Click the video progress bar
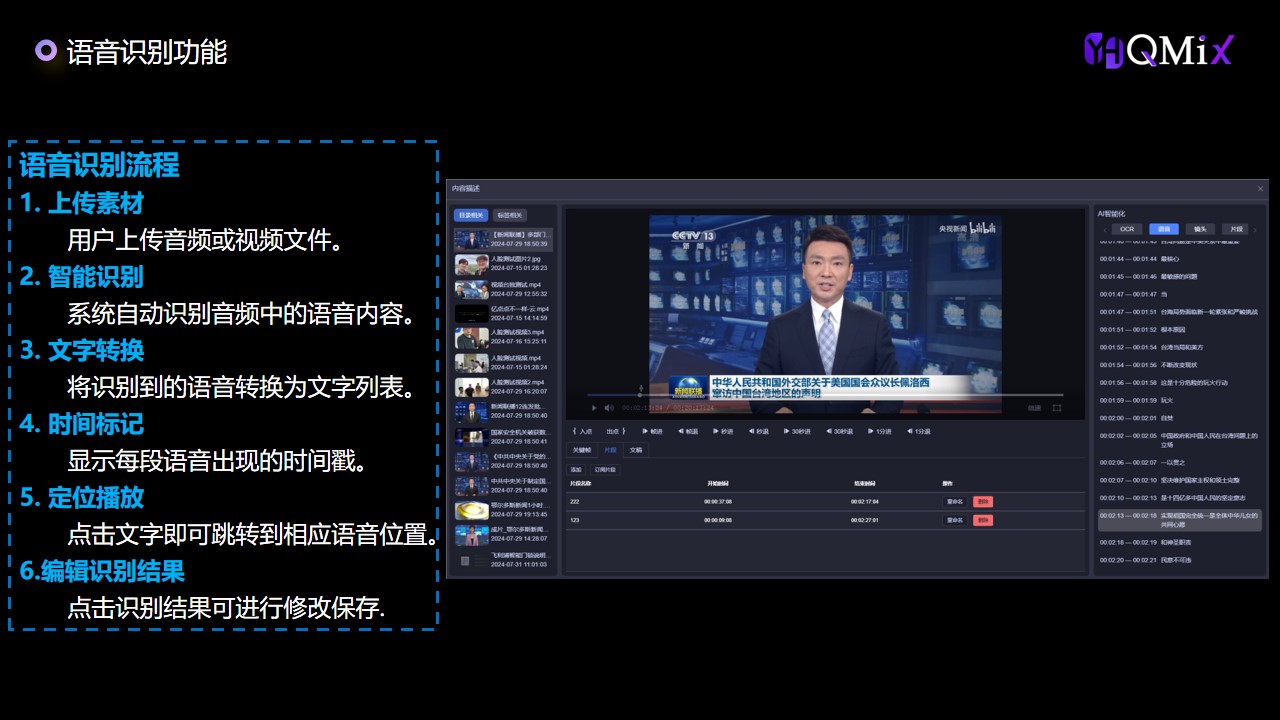This screenshot has width=1280, height=720. pyautogui.click(x=825, y=395)
